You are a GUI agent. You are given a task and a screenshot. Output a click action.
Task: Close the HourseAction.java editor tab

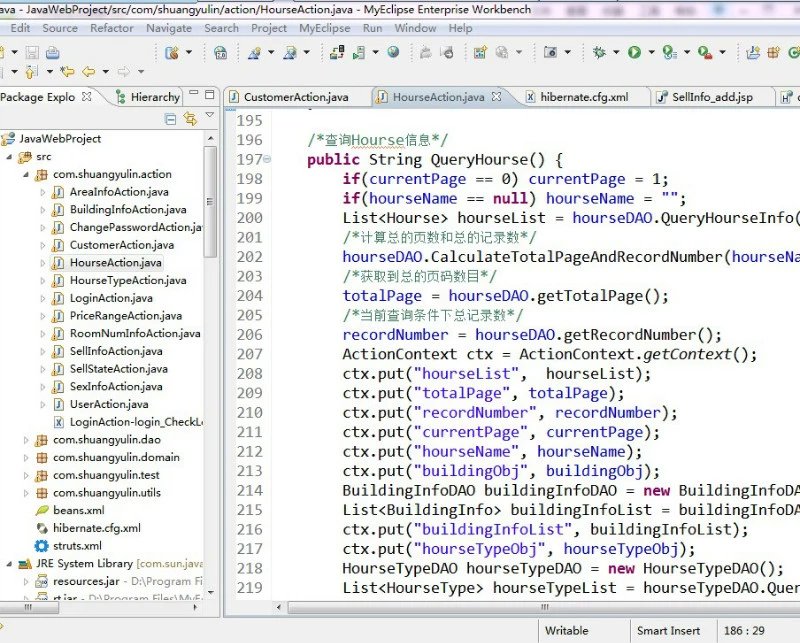[496, 96]
